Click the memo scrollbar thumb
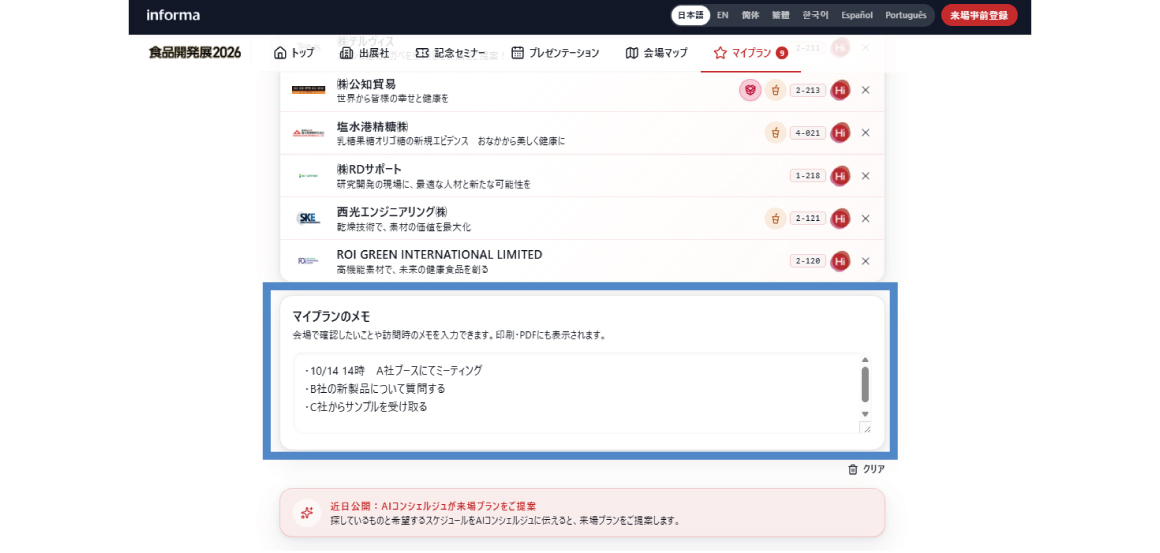The height and width of the screenshot is (553, 1160). [x=866, y=384]
